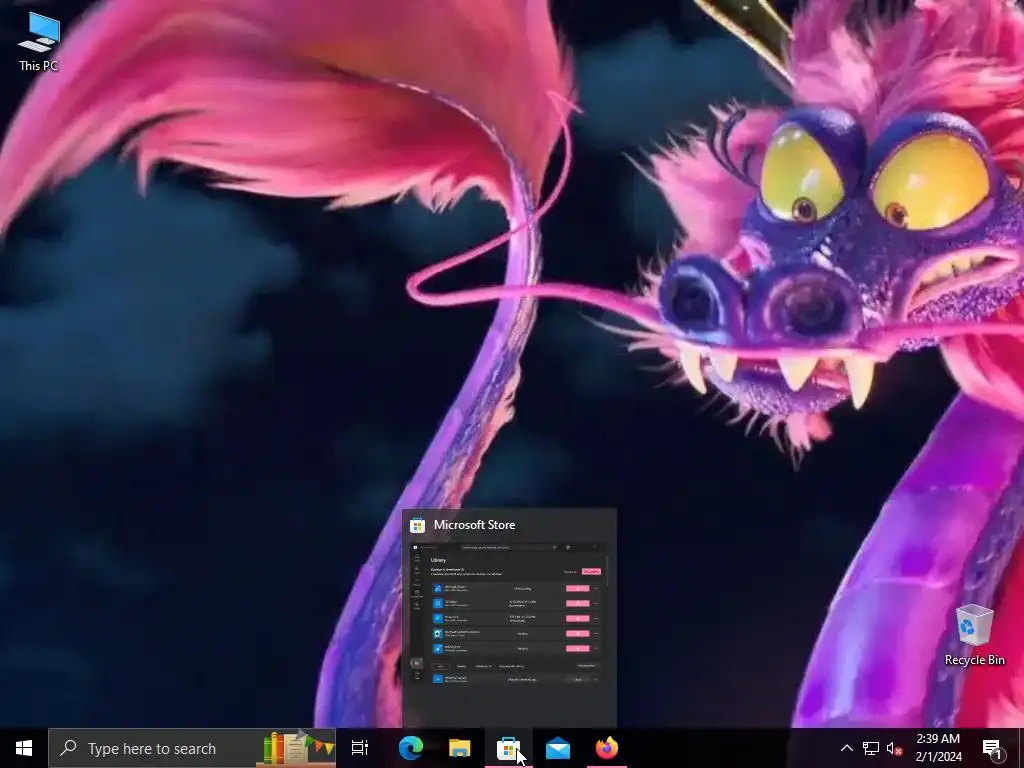Open the notification Action Center
The image size is (1024, 768).
click(993, 748)
